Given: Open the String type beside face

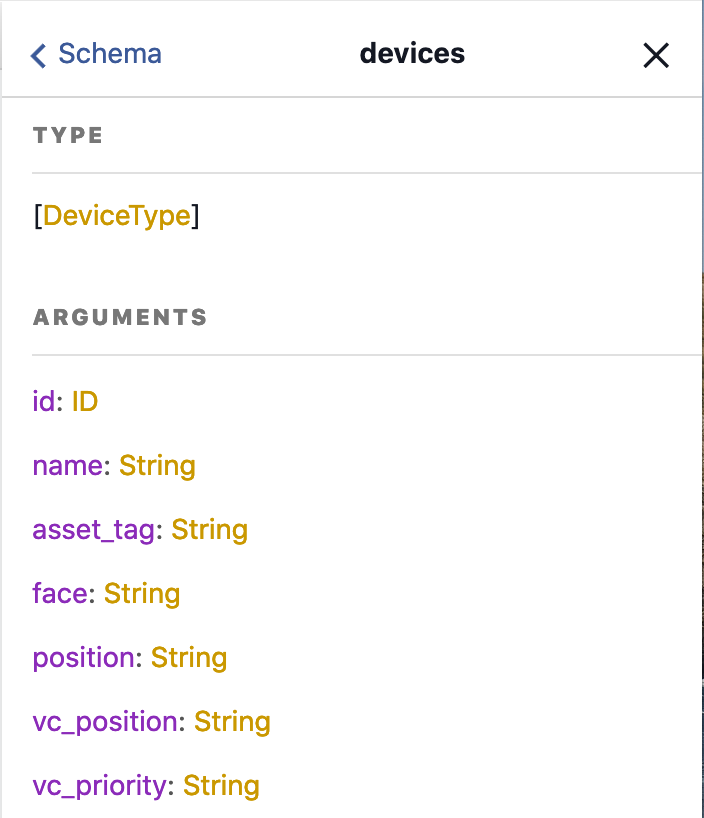Looking at the screenshot, I should click(x=142, y=593).
